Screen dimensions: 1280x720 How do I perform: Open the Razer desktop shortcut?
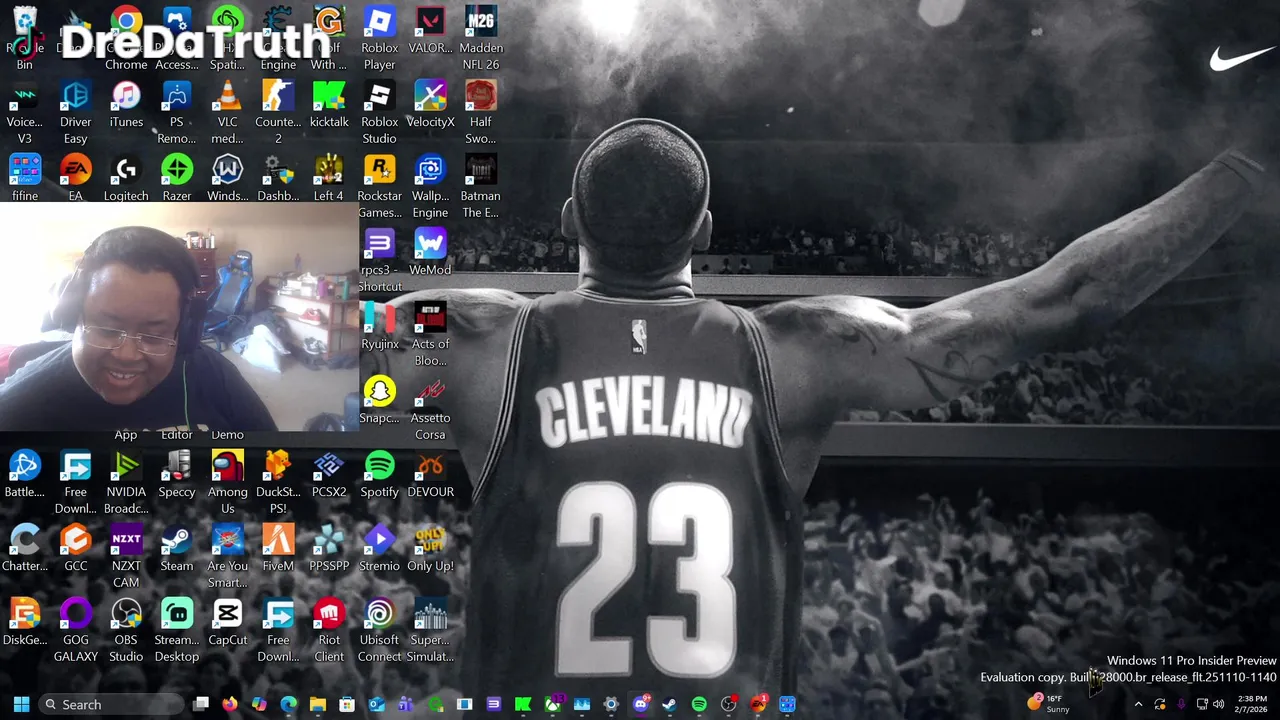(177, 178)
